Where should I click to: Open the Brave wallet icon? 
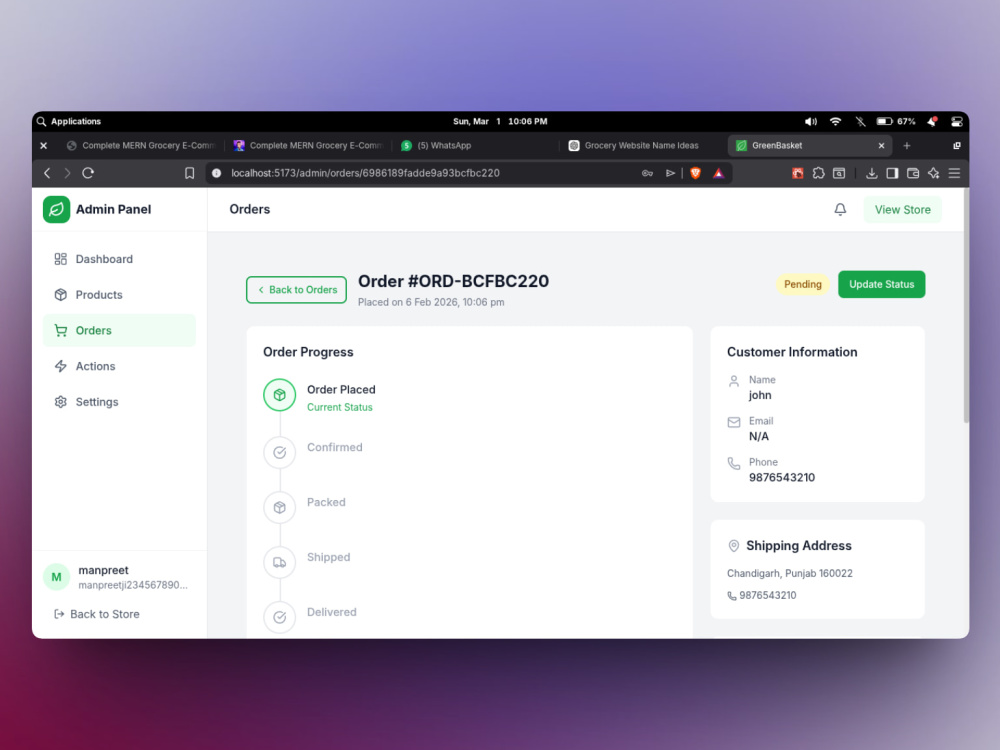[913, 173]
